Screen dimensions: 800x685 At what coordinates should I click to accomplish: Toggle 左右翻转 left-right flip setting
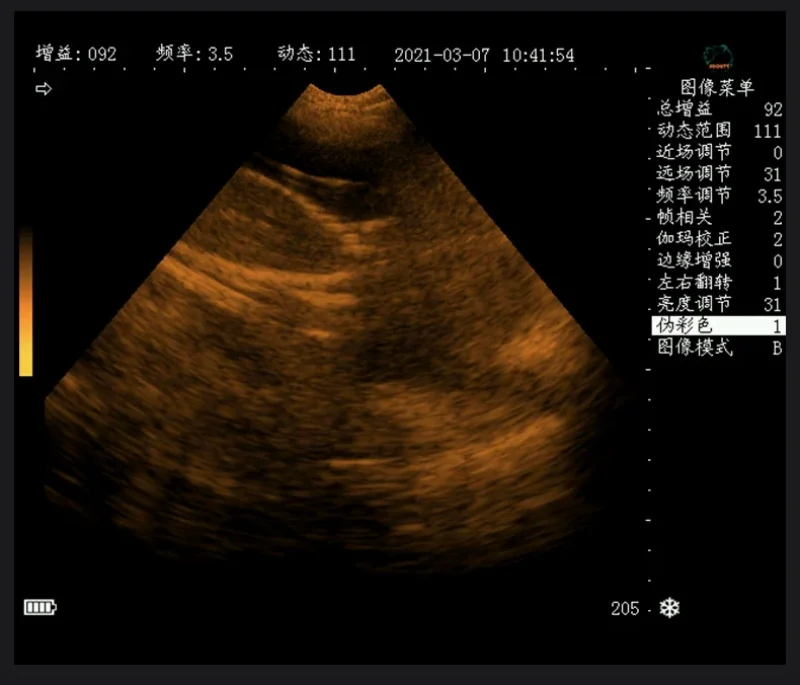coord(700,283)
